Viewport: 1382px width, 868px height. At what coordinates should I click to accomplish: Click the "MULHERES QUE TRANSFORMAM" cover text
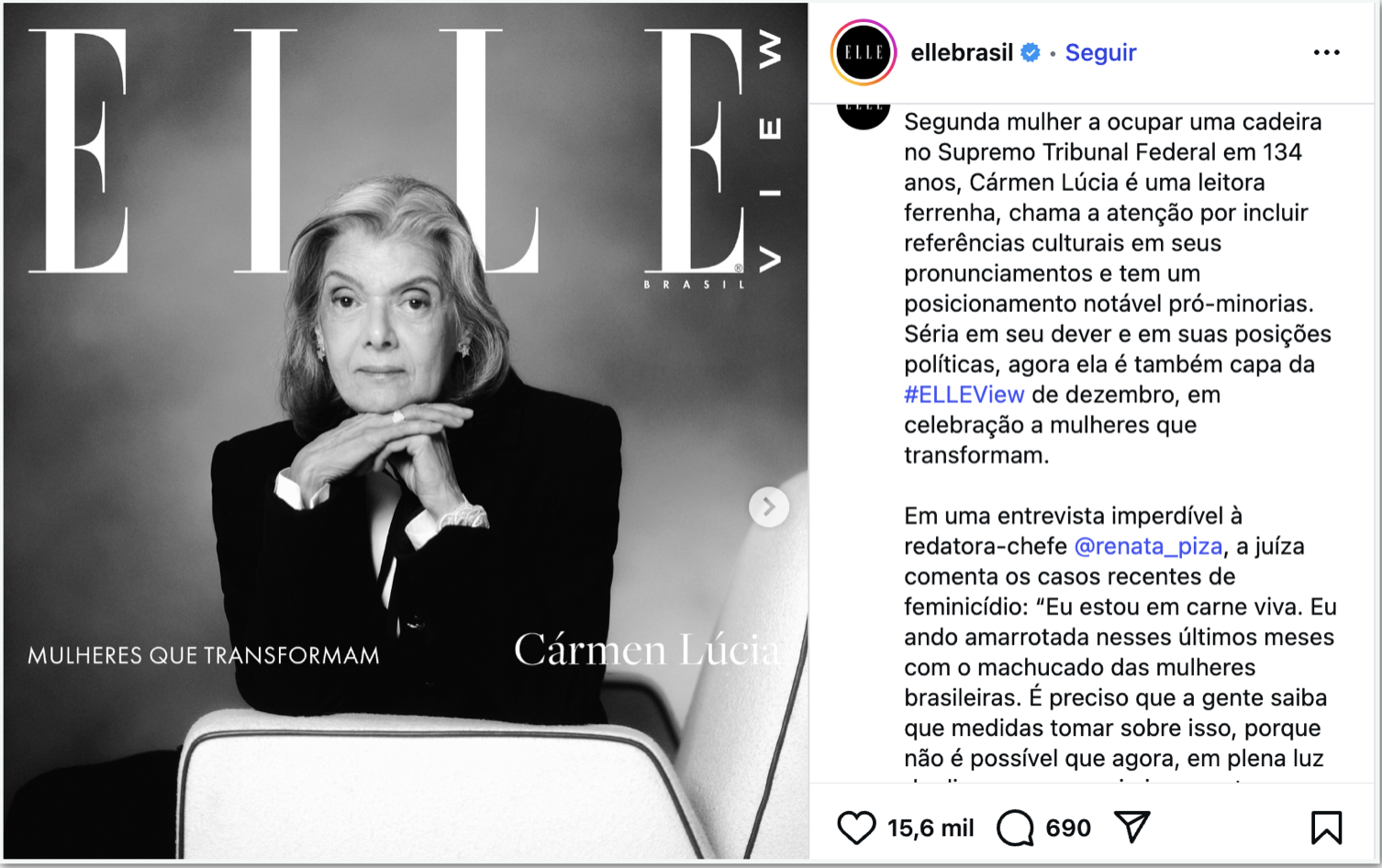point(203,655)
